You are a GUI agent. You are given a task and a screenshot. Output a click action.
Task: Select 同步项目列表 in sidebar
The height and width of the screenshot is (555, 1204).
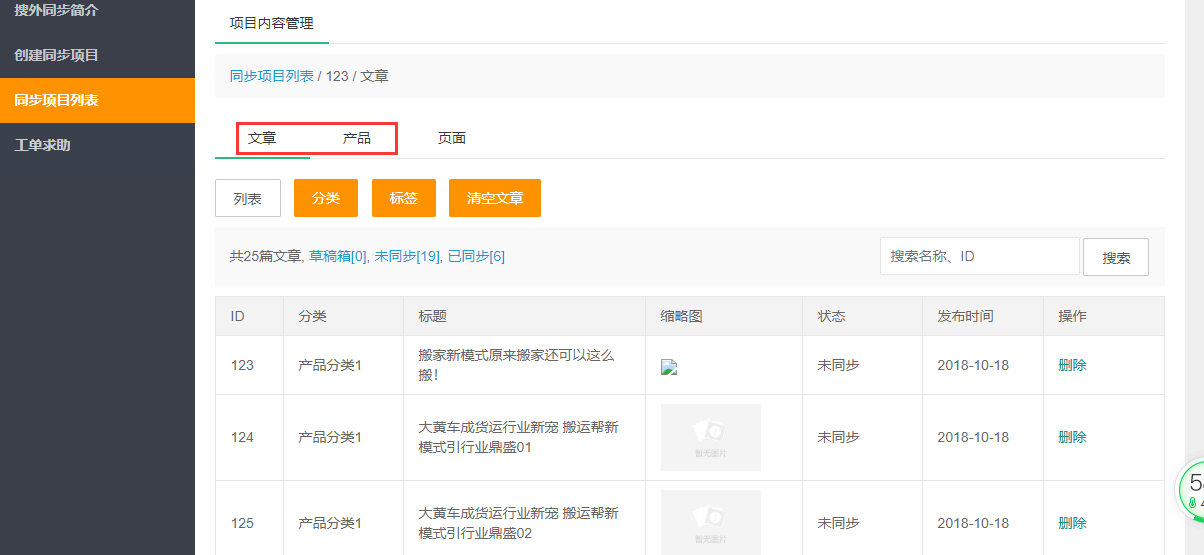(x=57, y=100)
